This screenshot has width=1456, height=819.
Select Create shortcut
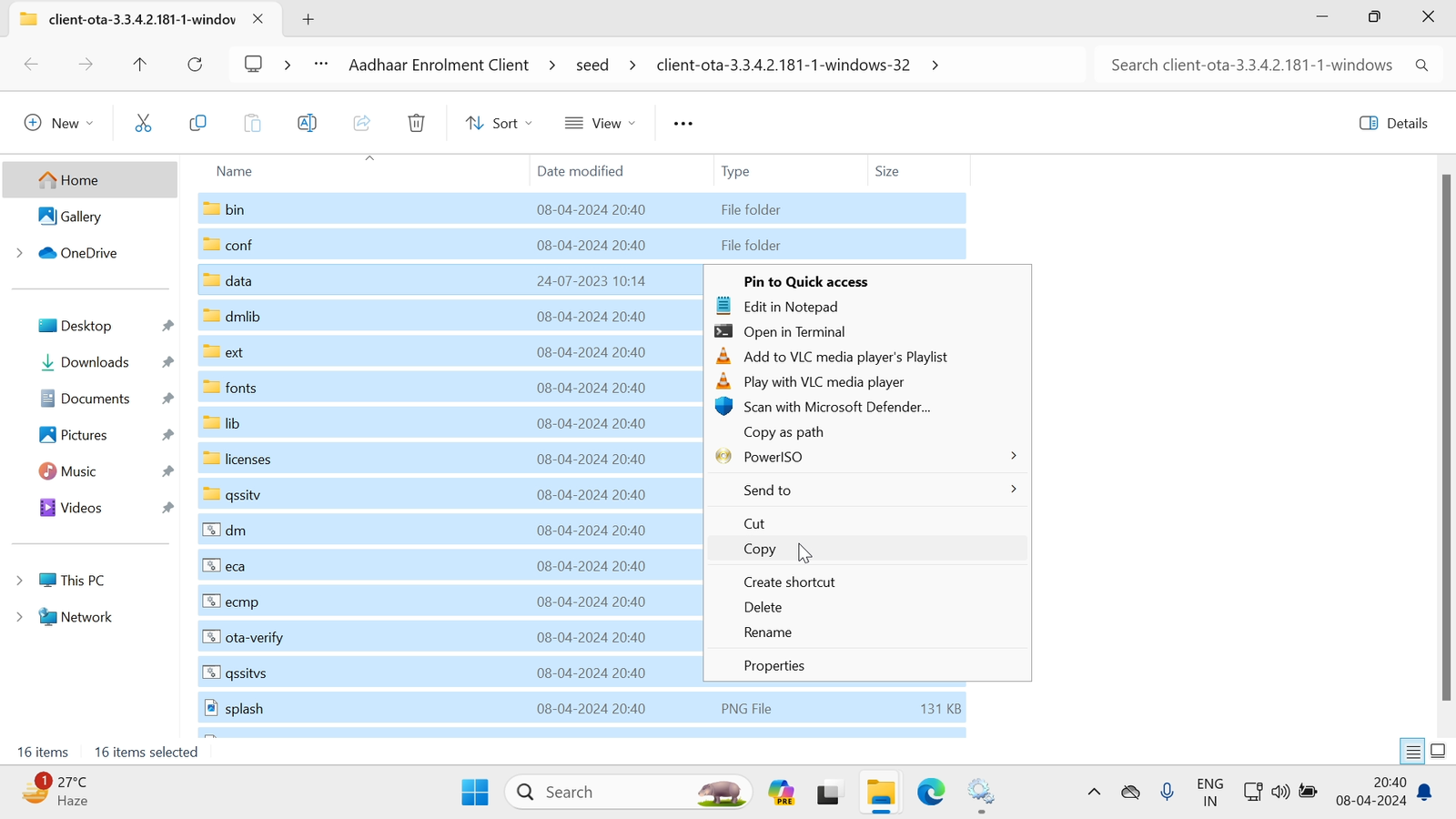pos(867,582)
